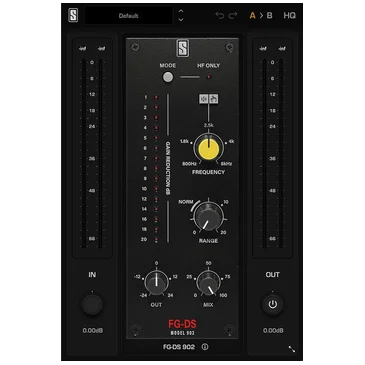Click the RANGE knob
The image size is (365, 365).
coord(208,218)
